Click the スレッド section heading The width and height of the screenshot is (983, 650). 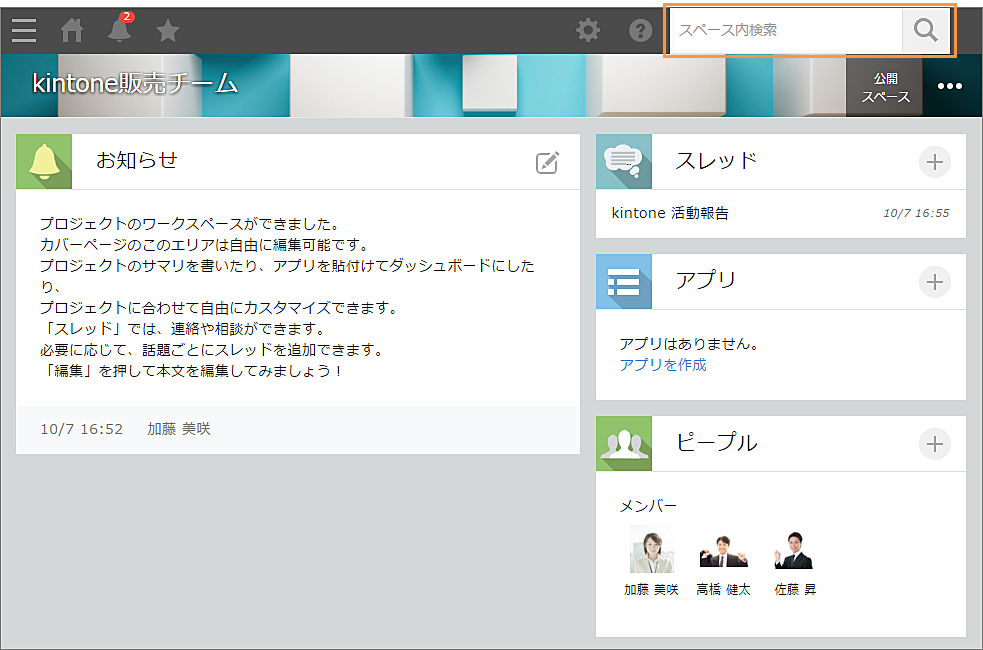tap(716, 161)
